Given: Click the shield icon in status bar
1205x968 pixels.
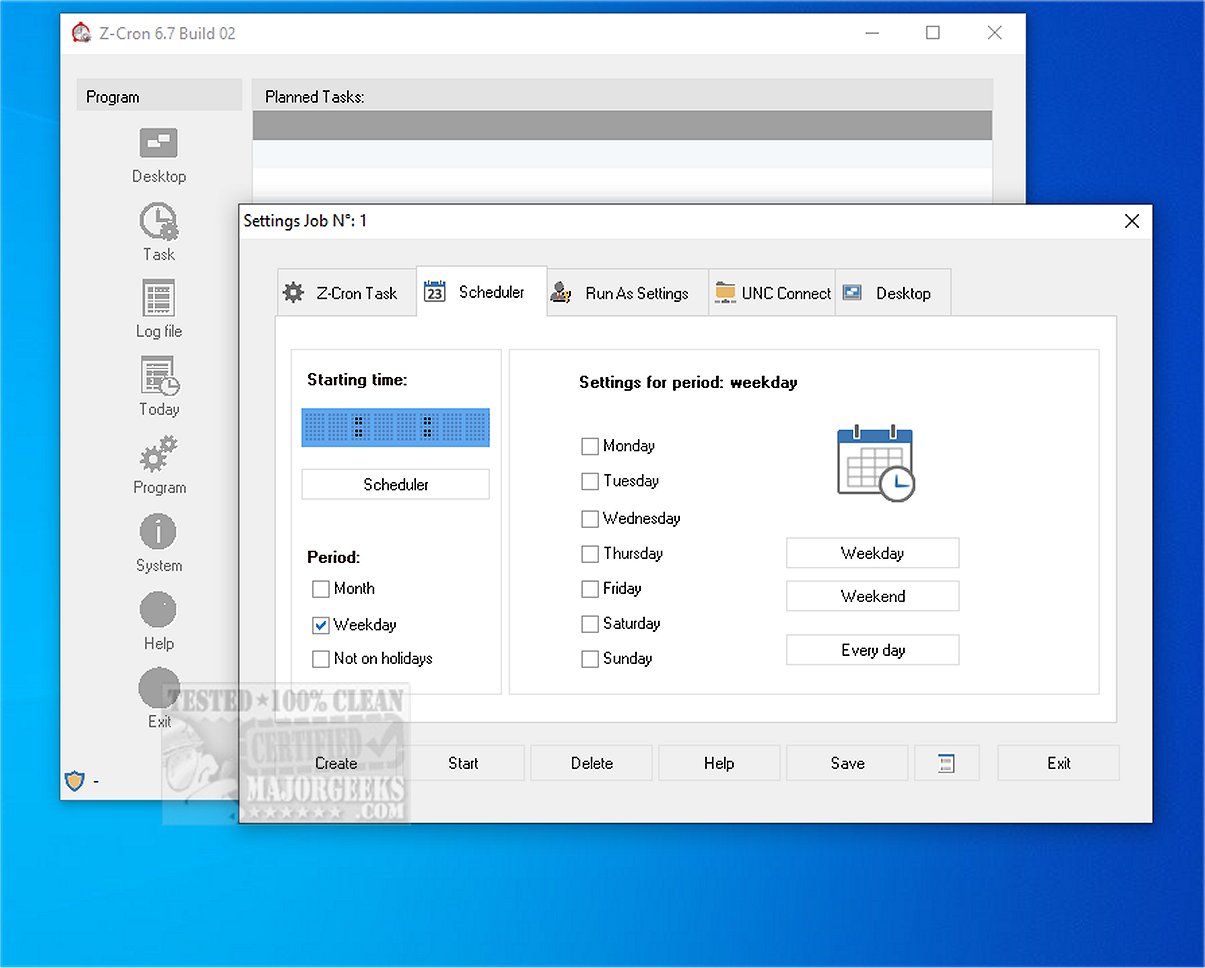Looking at the screenshot, I should pos(74,781).
